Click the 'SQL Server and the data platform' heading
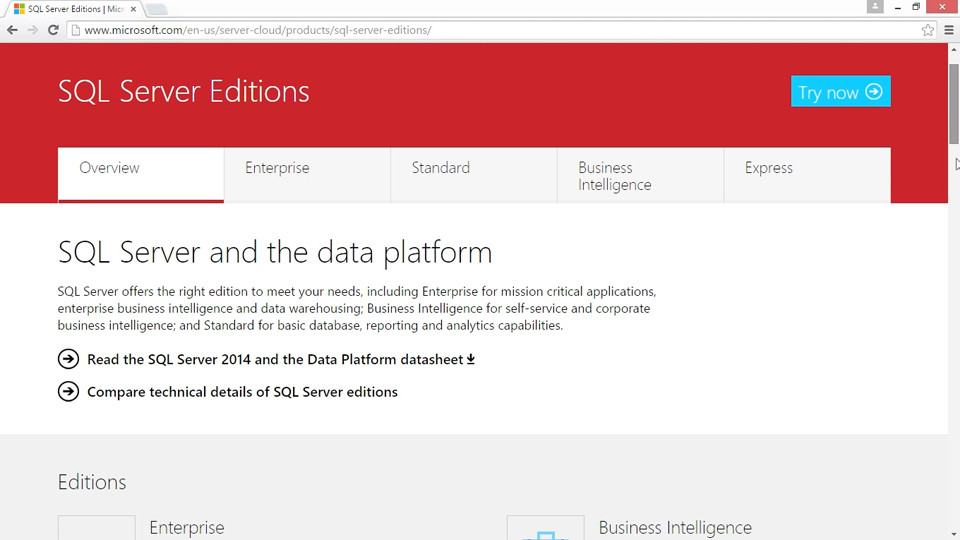Image resolution: width=960 pixels, height=540 pixels. pos(275,252)
